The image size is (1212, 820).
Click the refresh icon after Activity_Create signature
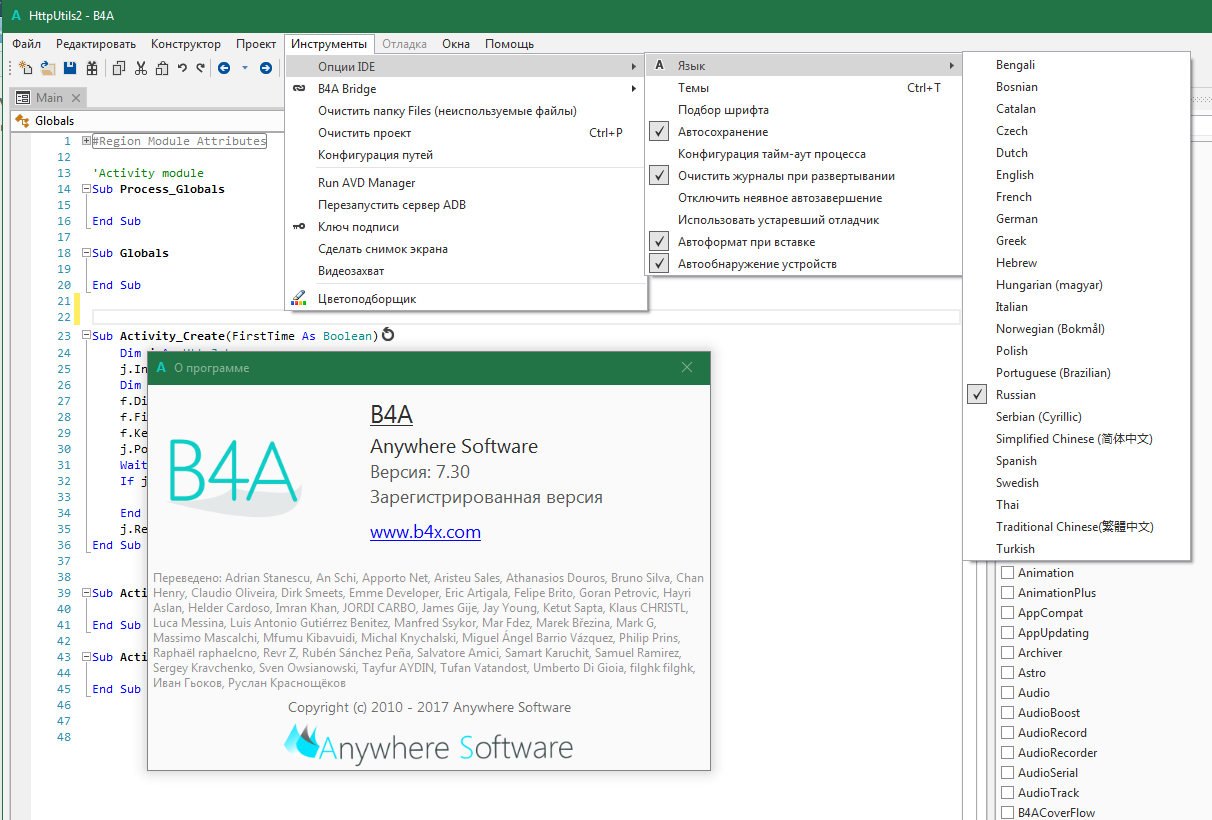click(388, 336)
